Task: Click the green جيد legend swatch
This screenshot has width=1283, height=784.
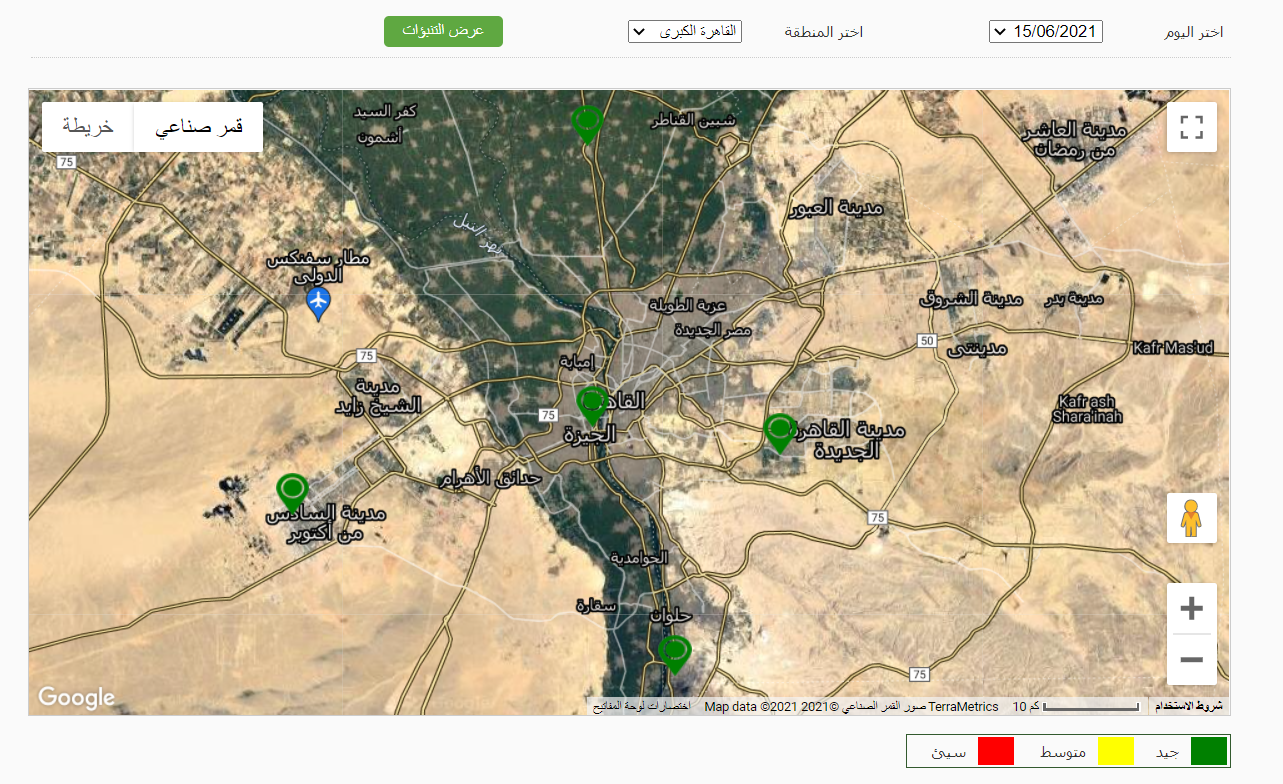Action: tap(1208, 751)
